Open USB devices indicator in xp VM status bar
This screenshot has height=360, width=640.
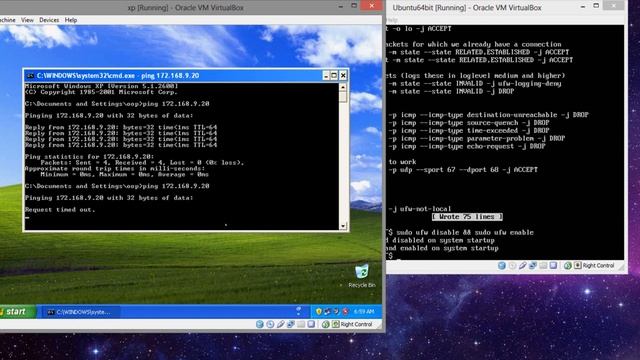point(280,324)
